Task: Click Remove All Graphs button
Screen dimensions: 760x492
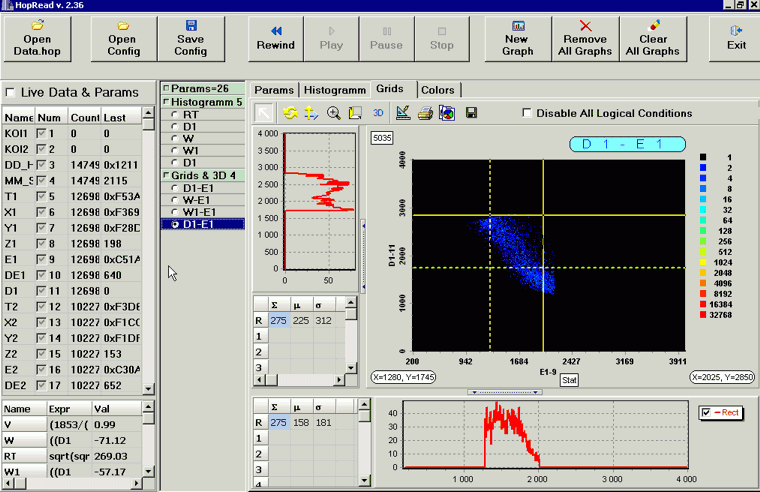Action: 585,37
